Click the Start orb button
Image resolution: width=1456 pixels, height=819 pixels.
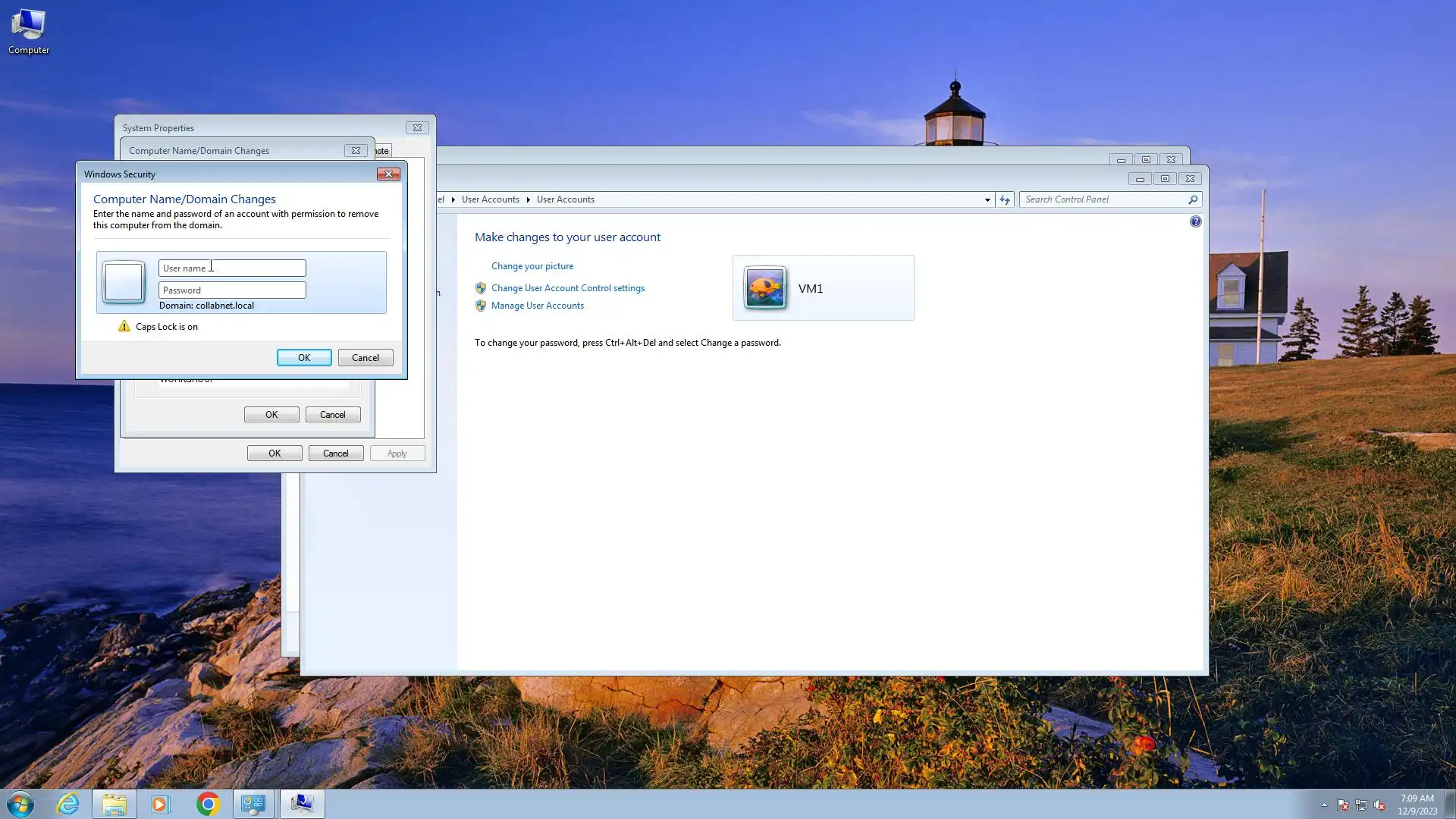tap(20, 804)
